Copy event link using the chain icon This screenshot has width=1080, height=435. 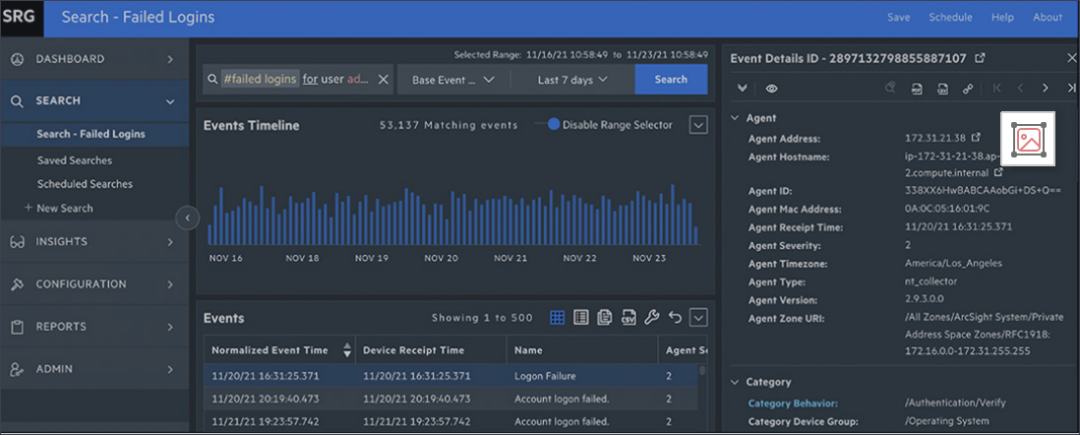point(968,88)
